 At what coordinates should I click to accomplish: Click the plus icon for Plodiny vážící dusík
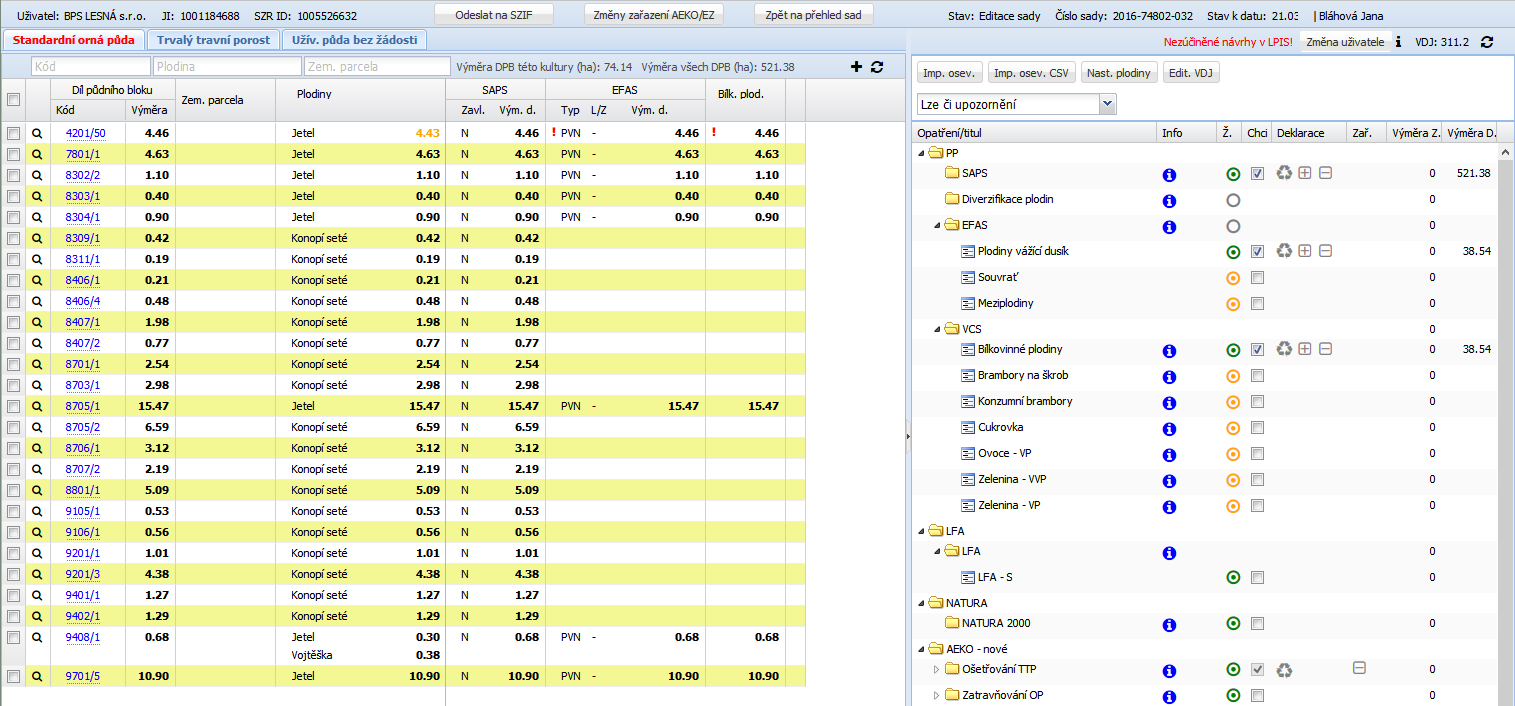[x=1305, y=251]
